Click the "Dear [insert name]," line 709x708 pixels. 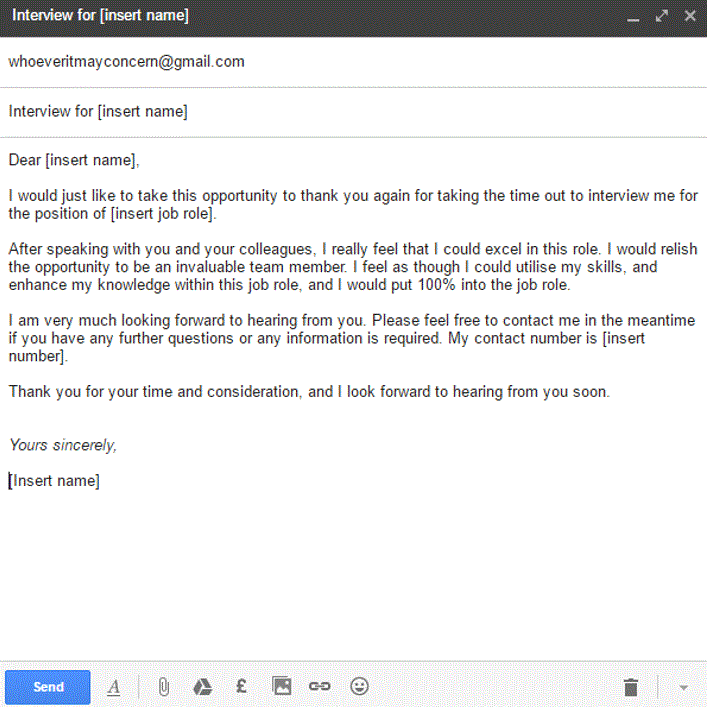coord(75,160)
